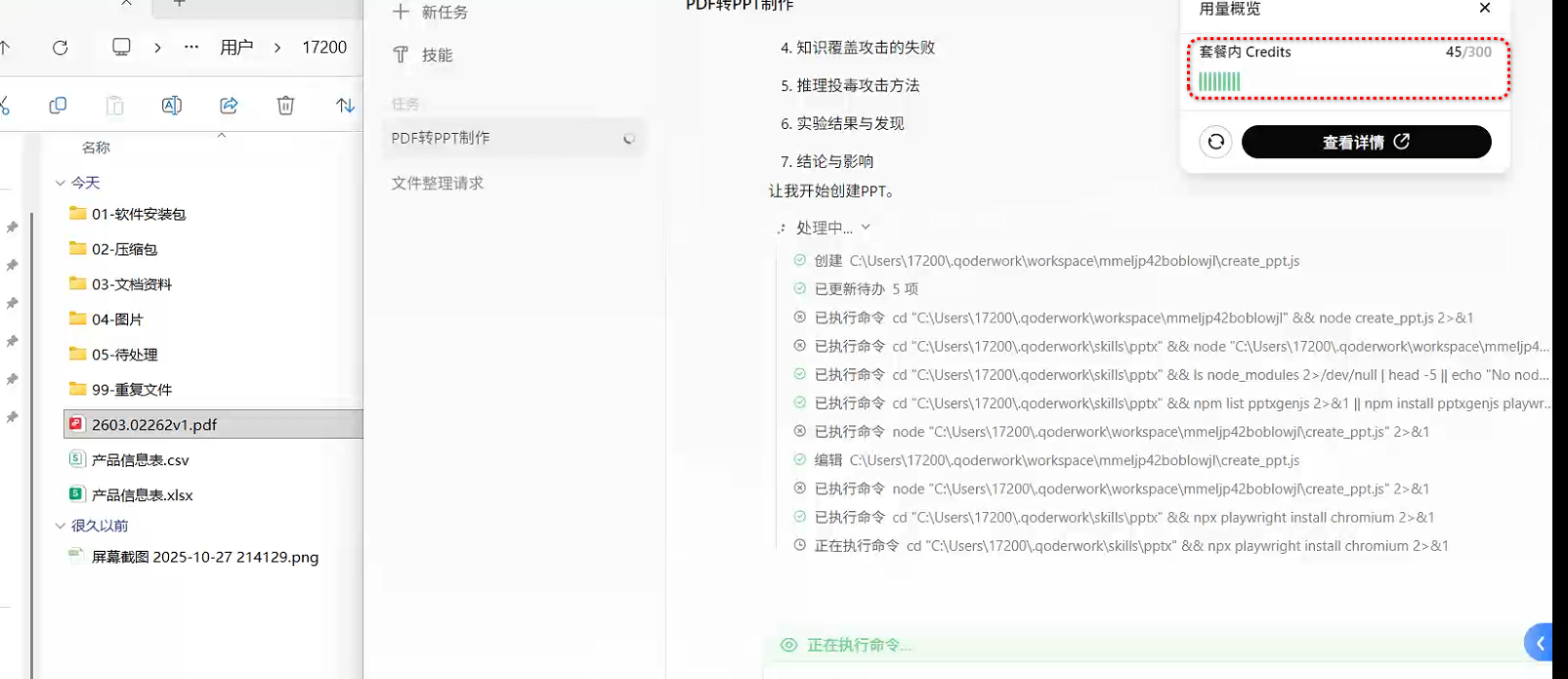Click the refresh icon in file explorer

point(61,47)
